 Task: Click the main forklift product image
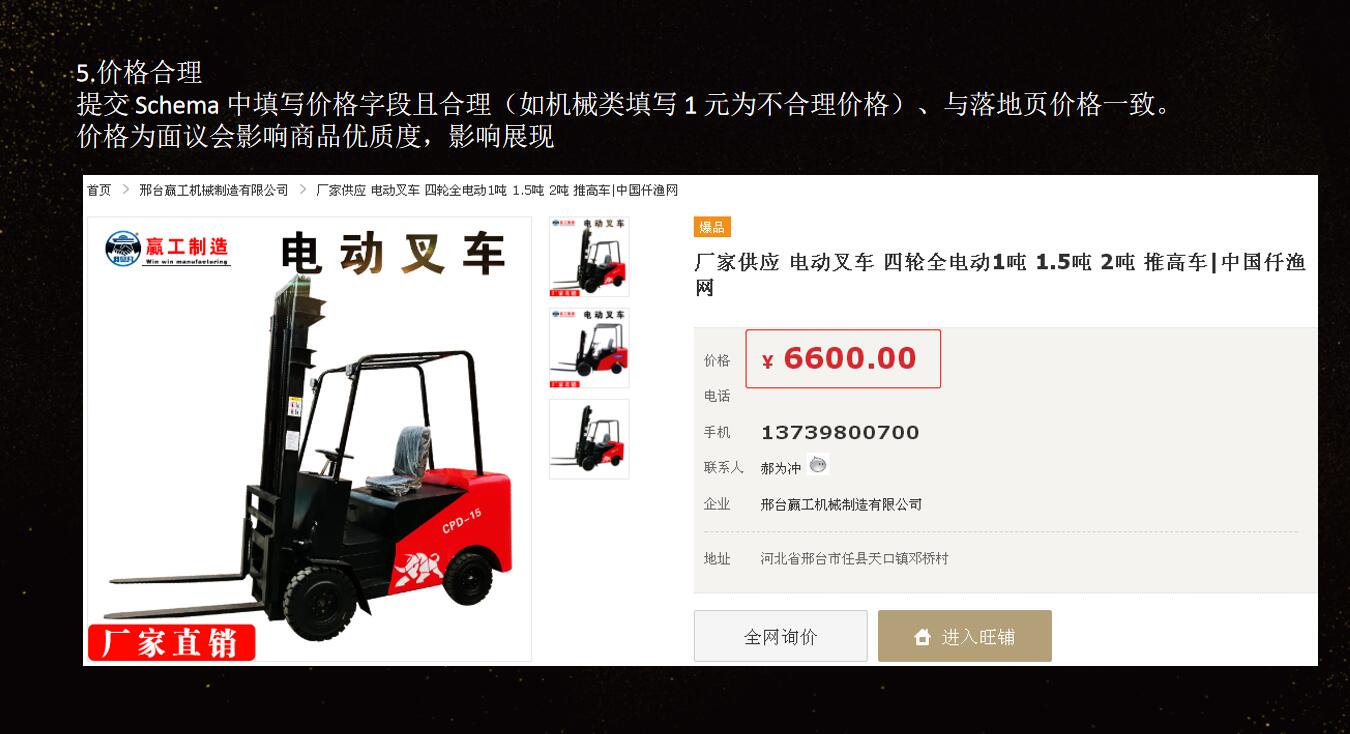[x=309, y=439]
